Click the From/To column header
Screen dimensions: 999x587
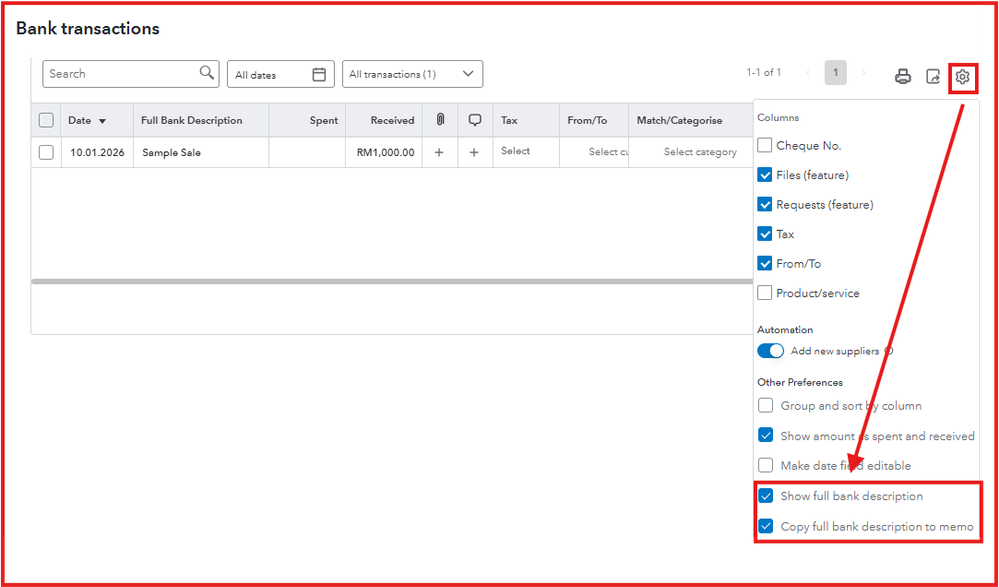coord(587,120)
